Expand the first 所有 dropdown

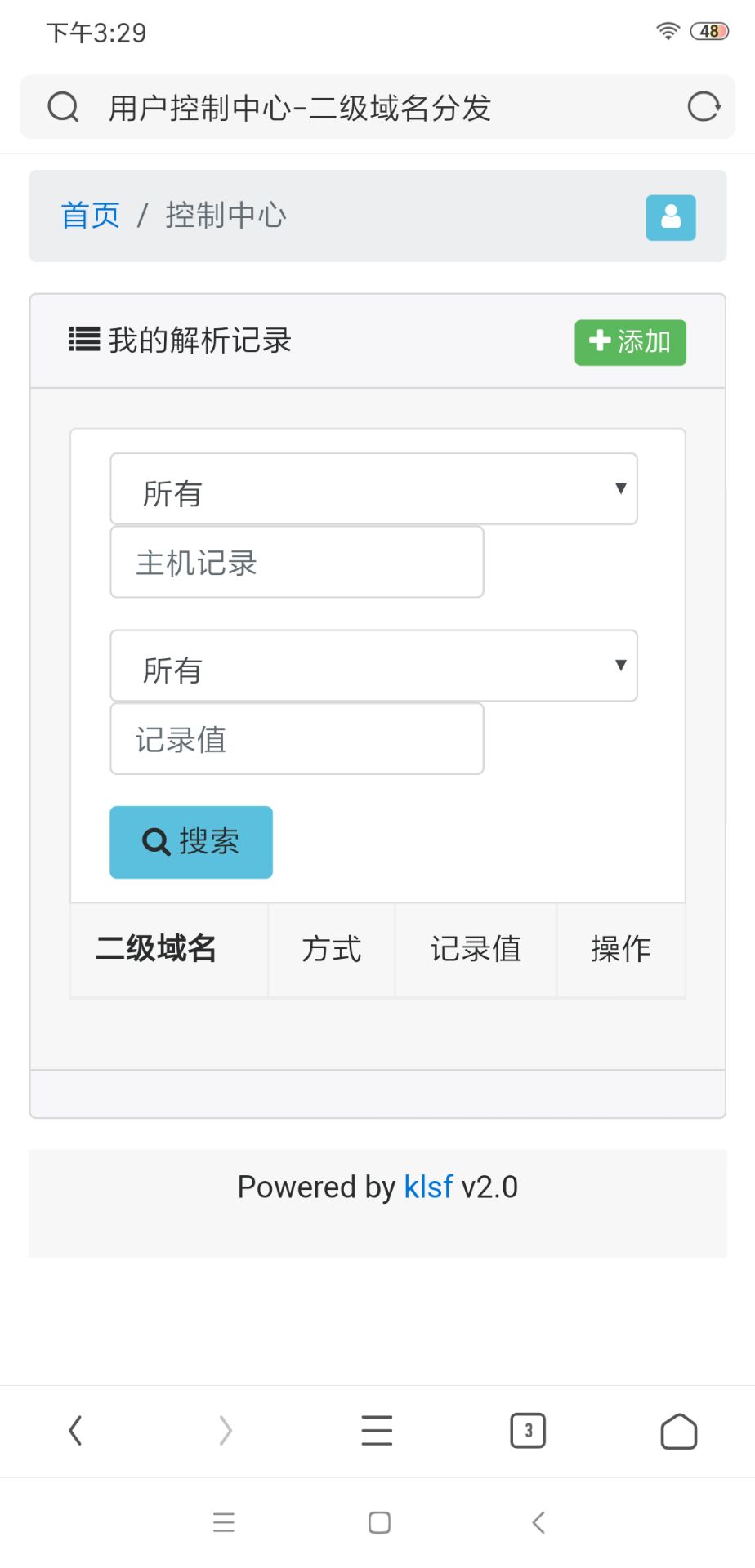(x=373, y=489)
